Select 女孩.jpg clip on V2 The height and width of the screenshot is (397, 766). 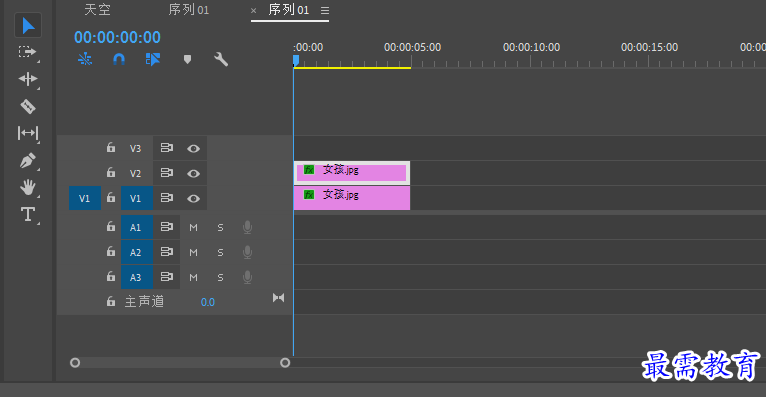[352, 173]
